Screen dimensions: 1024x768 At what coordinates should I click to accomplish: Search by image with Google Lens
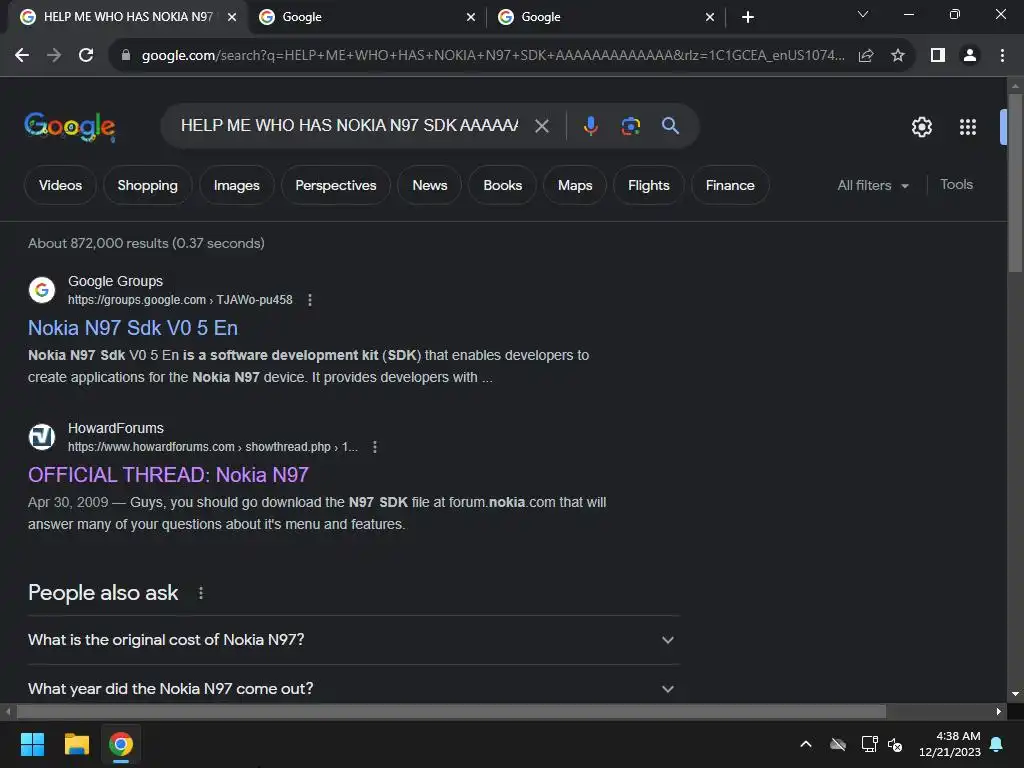coord(630,125)
